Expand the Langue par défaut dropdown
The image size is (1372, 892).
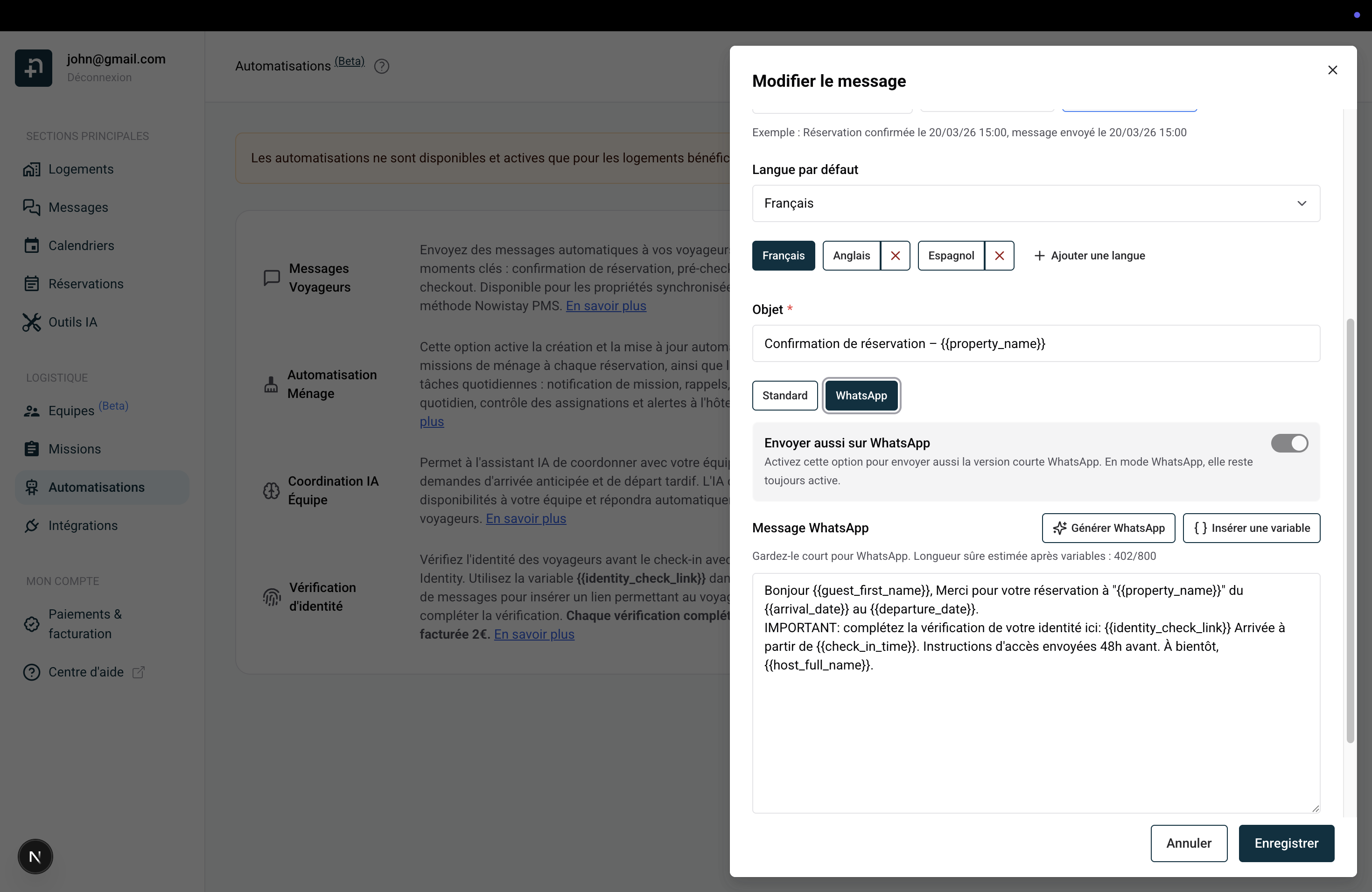1036,203
